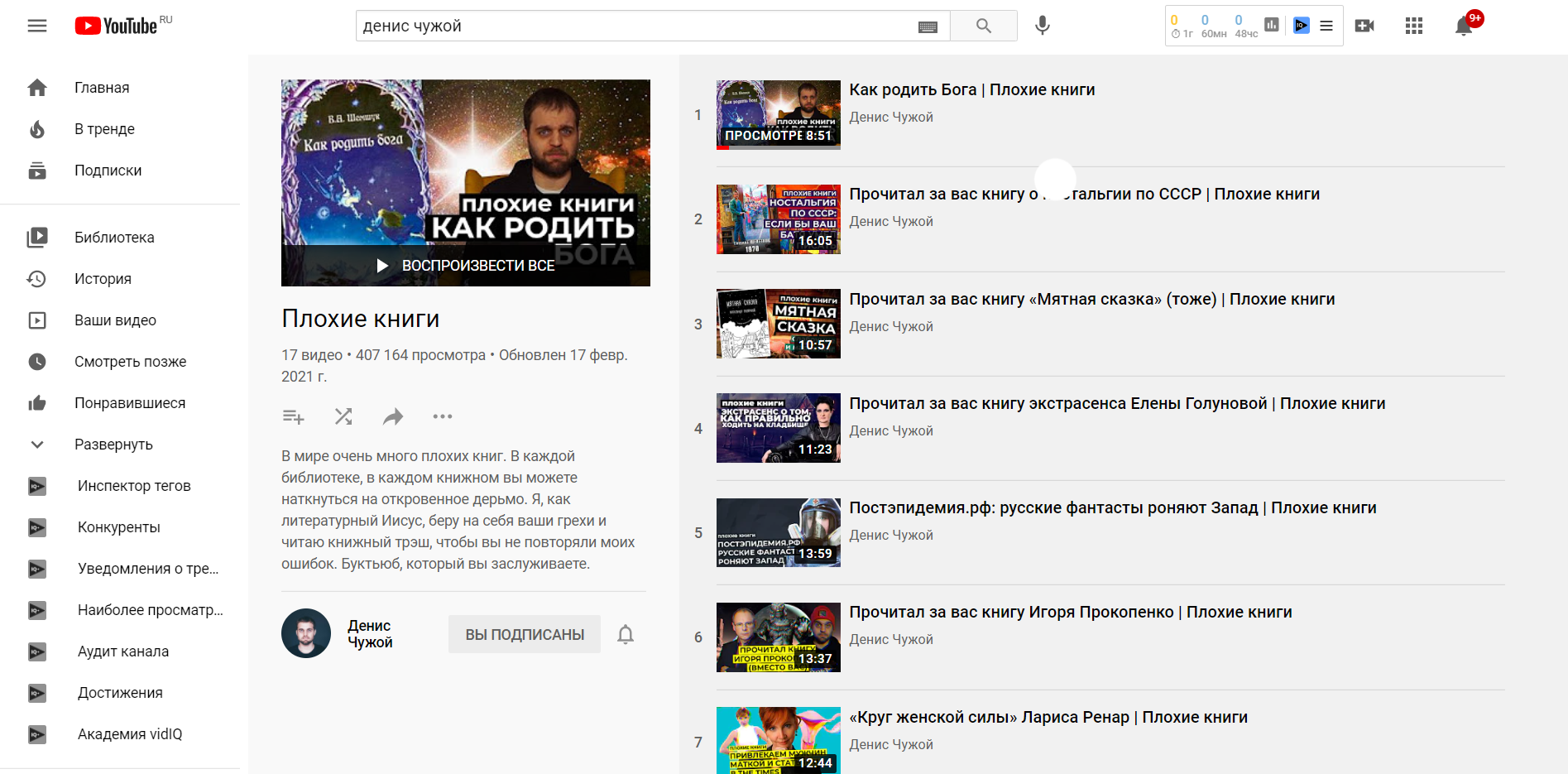Open Библиотека in sidebar
The height and width of the screenshot is (774, 1568).
(120, 238)
